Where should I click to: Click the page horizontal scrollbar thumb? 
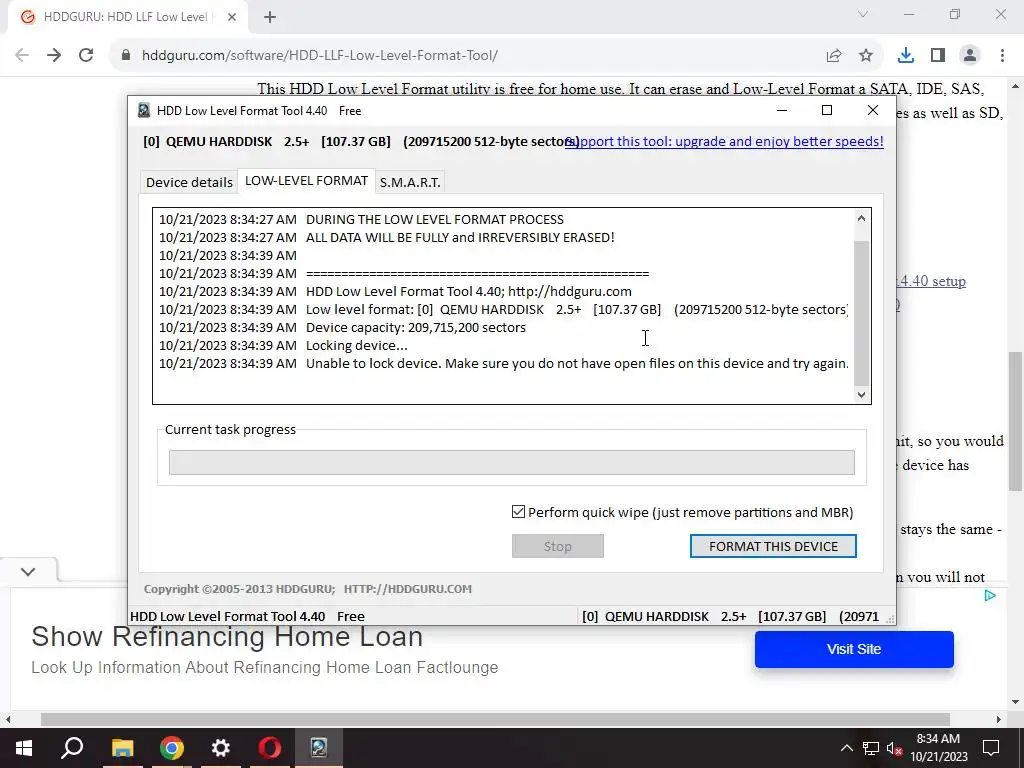[495, 719]
